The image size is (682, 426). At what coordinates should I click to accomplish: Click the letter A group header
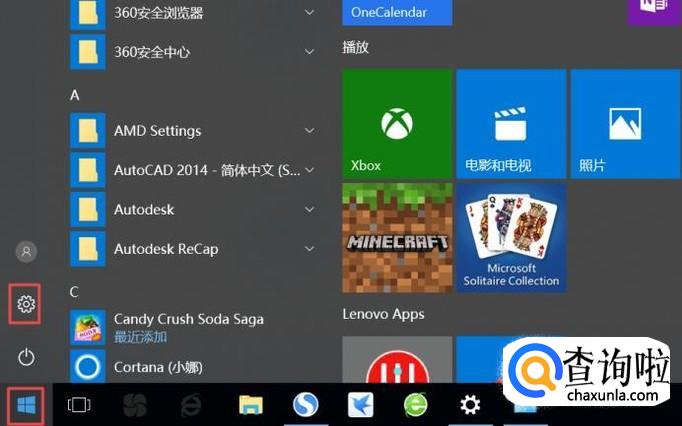tap(75, 95)
